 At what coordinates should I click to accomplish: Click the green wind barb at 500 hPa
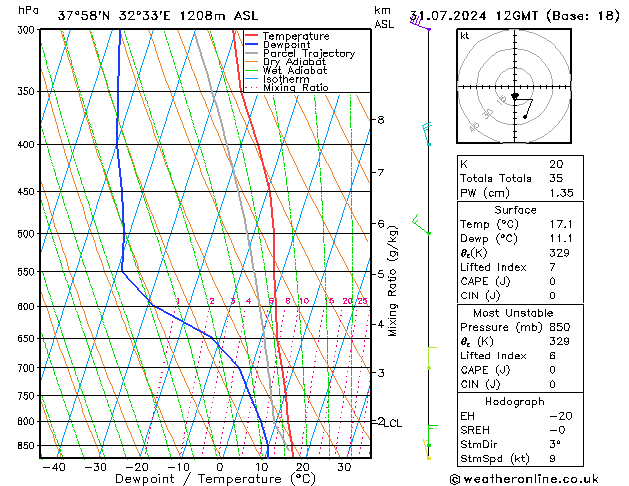(421, 225)
